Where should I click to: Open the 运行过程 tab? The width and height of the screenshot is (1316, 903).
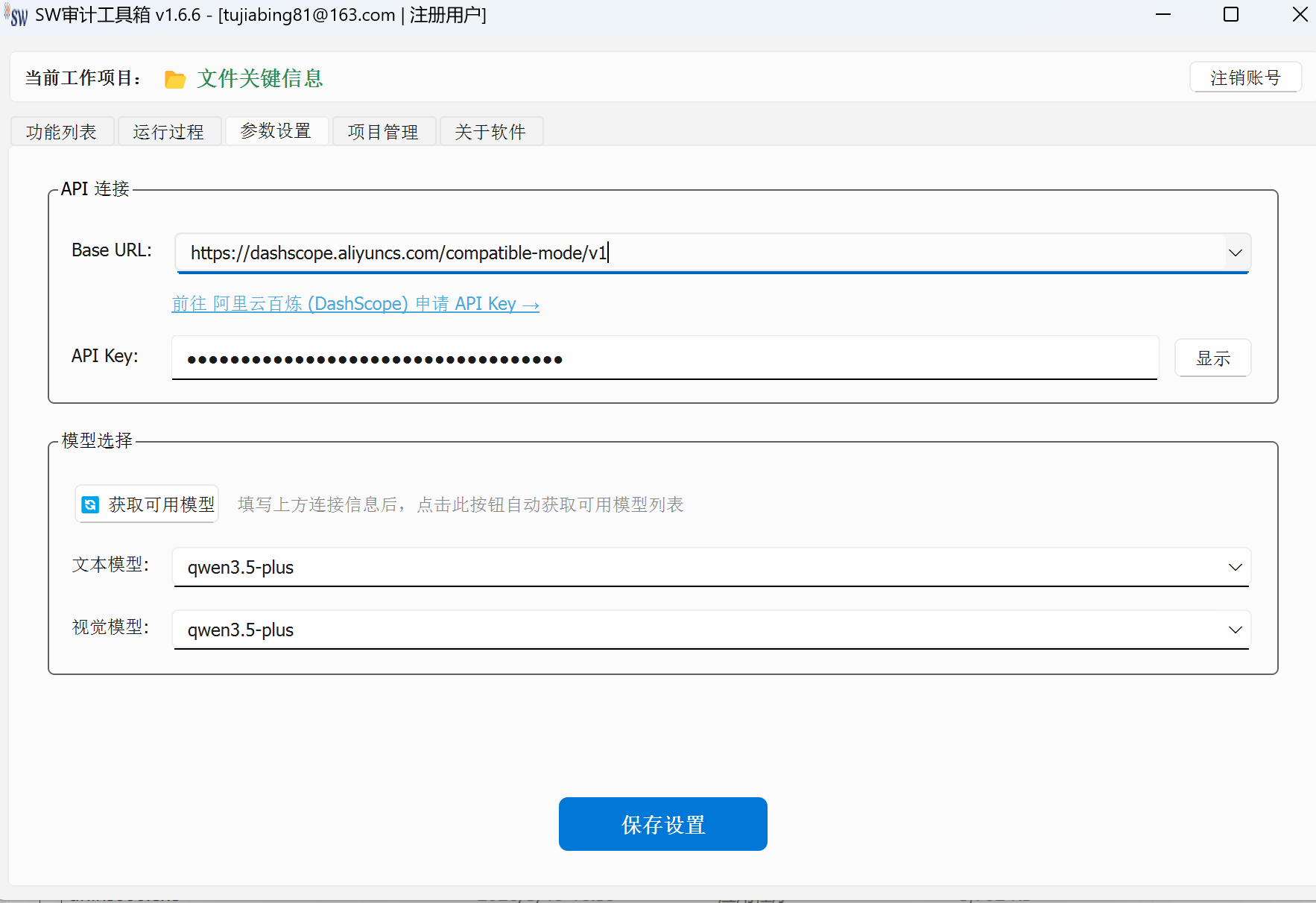168,132
